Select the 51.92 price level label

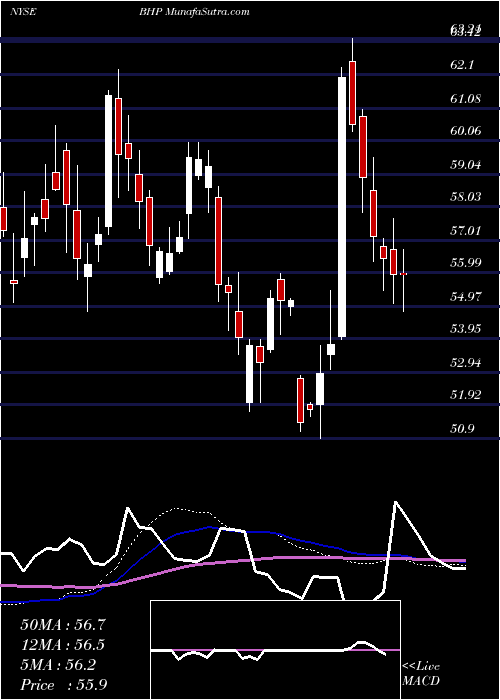[466, 395]
